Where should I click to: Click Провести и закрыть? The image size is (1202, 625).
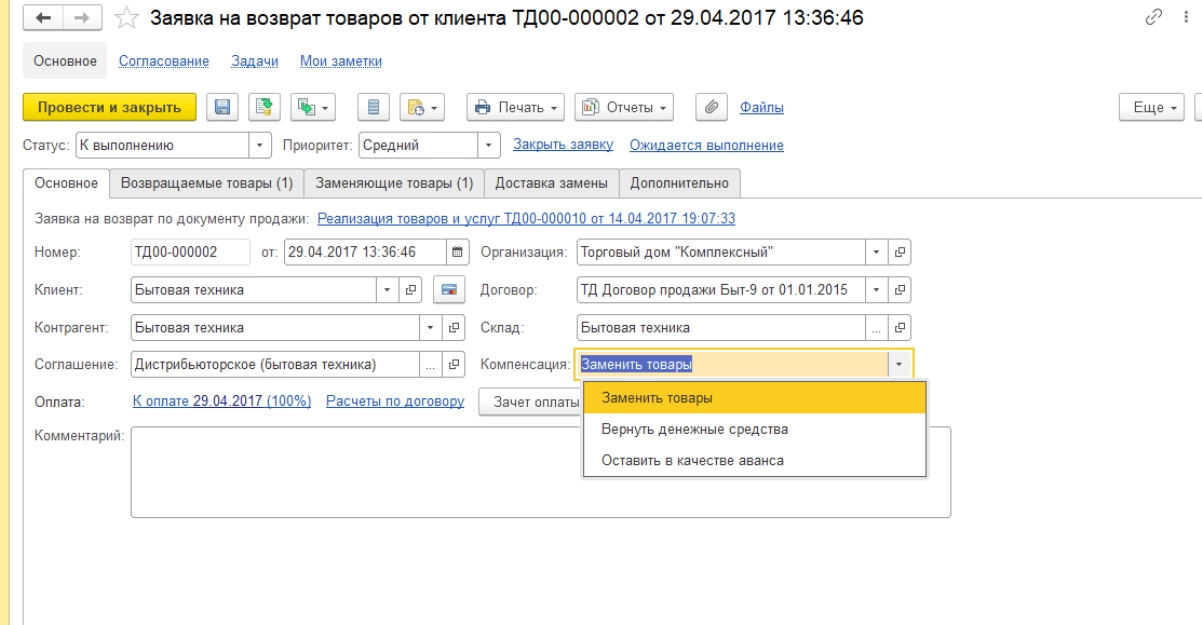[x=109, y=107]
